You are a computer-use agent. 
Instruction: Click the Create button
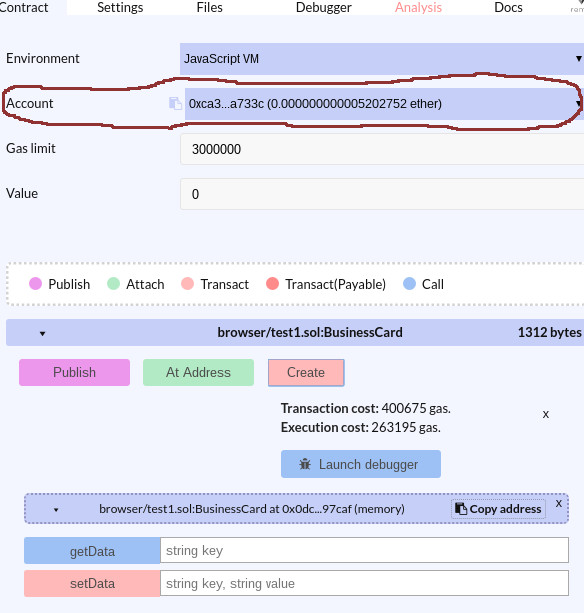pos(306,373)
